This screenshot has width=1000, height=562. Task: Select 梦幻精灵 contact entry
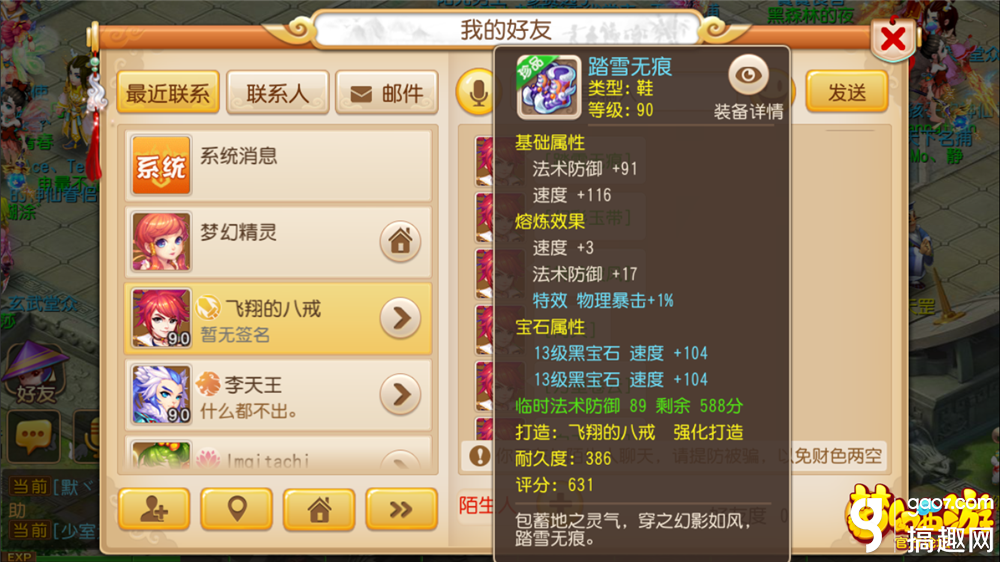click(x=279, y=242)
